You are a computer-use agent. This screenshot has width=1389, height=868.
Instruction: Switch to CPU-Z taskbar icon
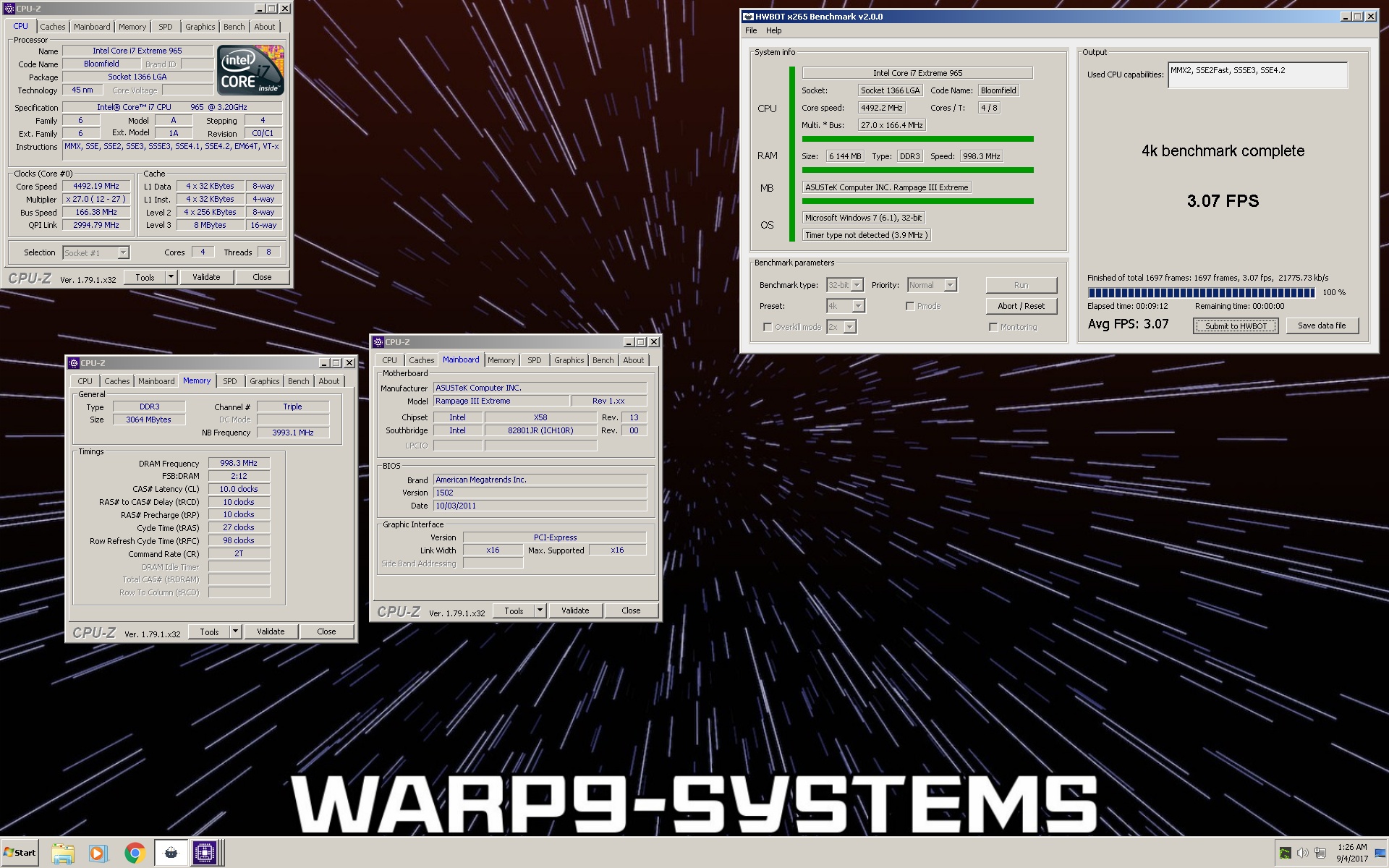point(205,854)
